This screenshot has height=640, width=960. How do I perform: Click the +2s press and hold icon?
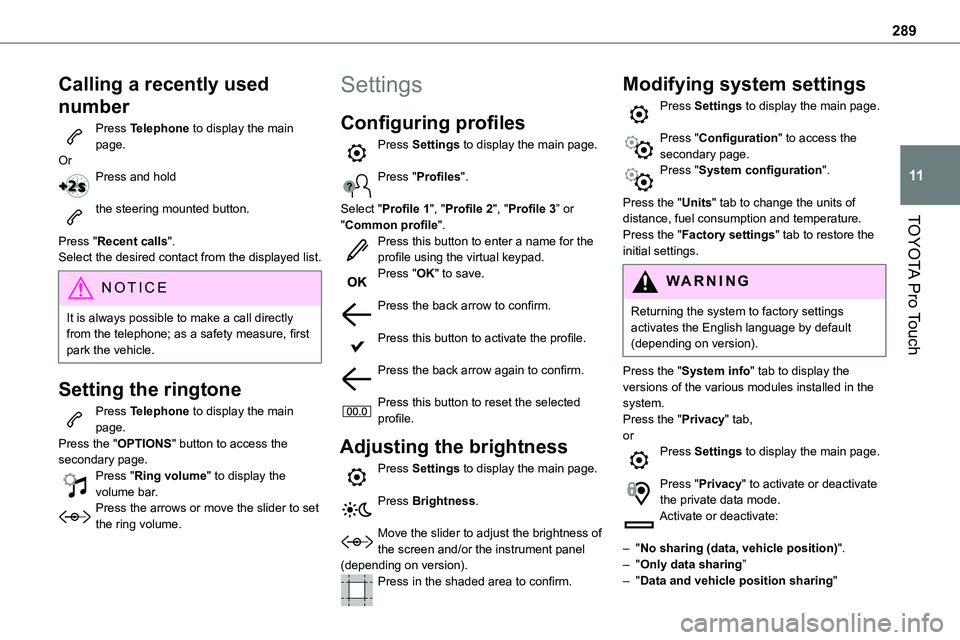tap(76, 184)
